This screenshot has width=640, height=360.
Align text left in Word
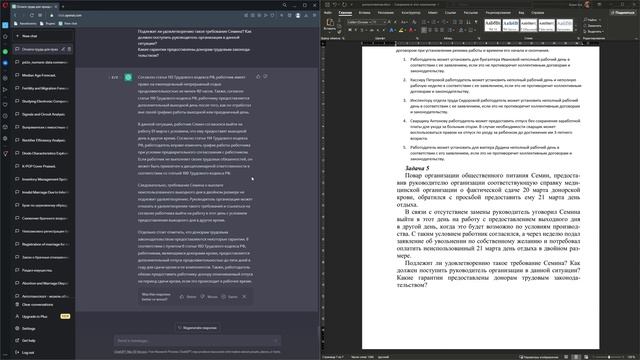click(423, 30)
